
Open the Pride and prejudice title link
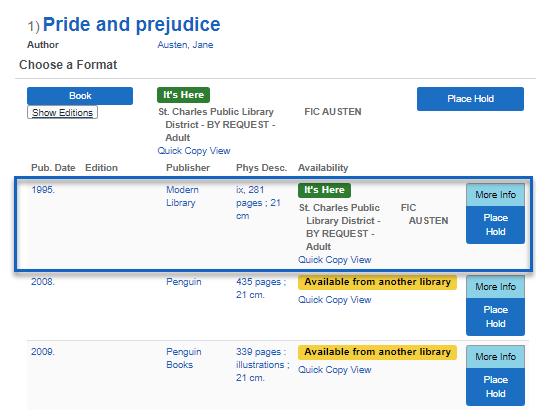132,25
